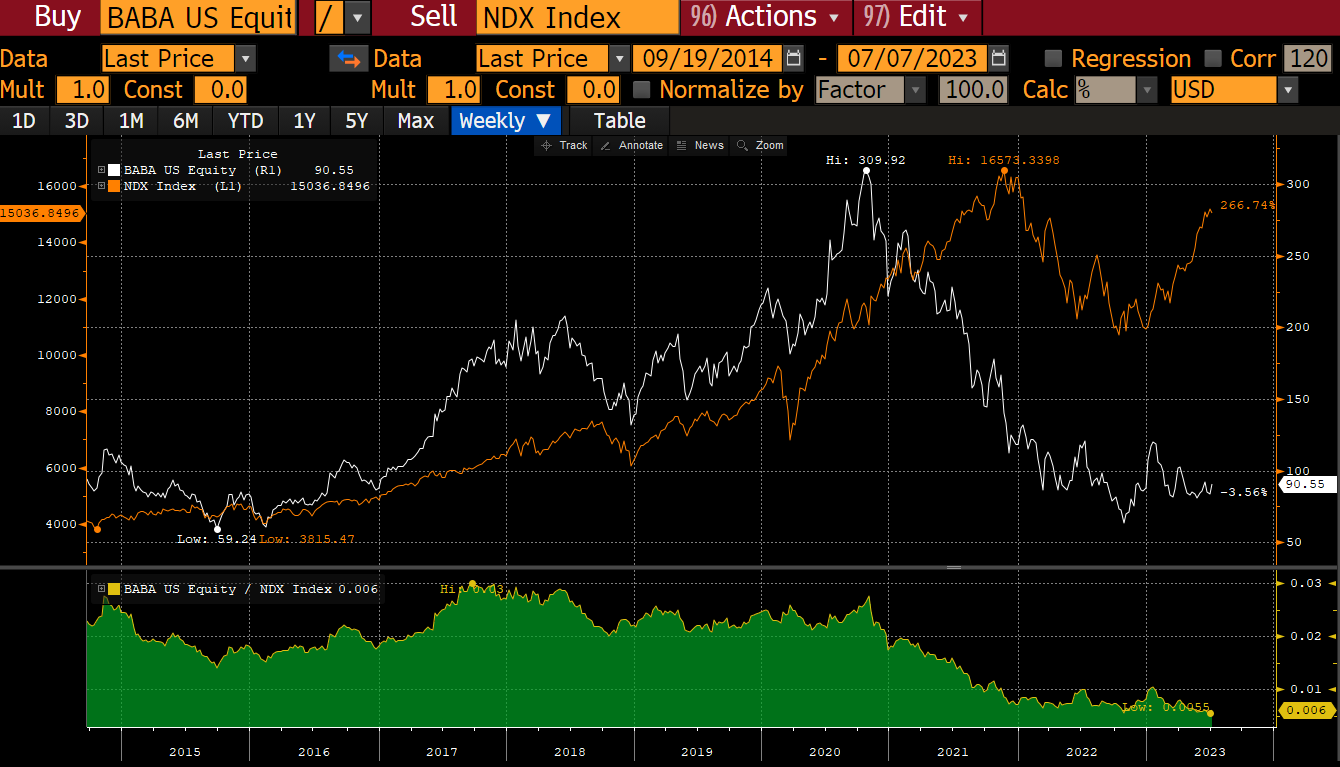1340x767 pixels.
Task: Click the orange NDX series color swatch
Action: [114, 186]
